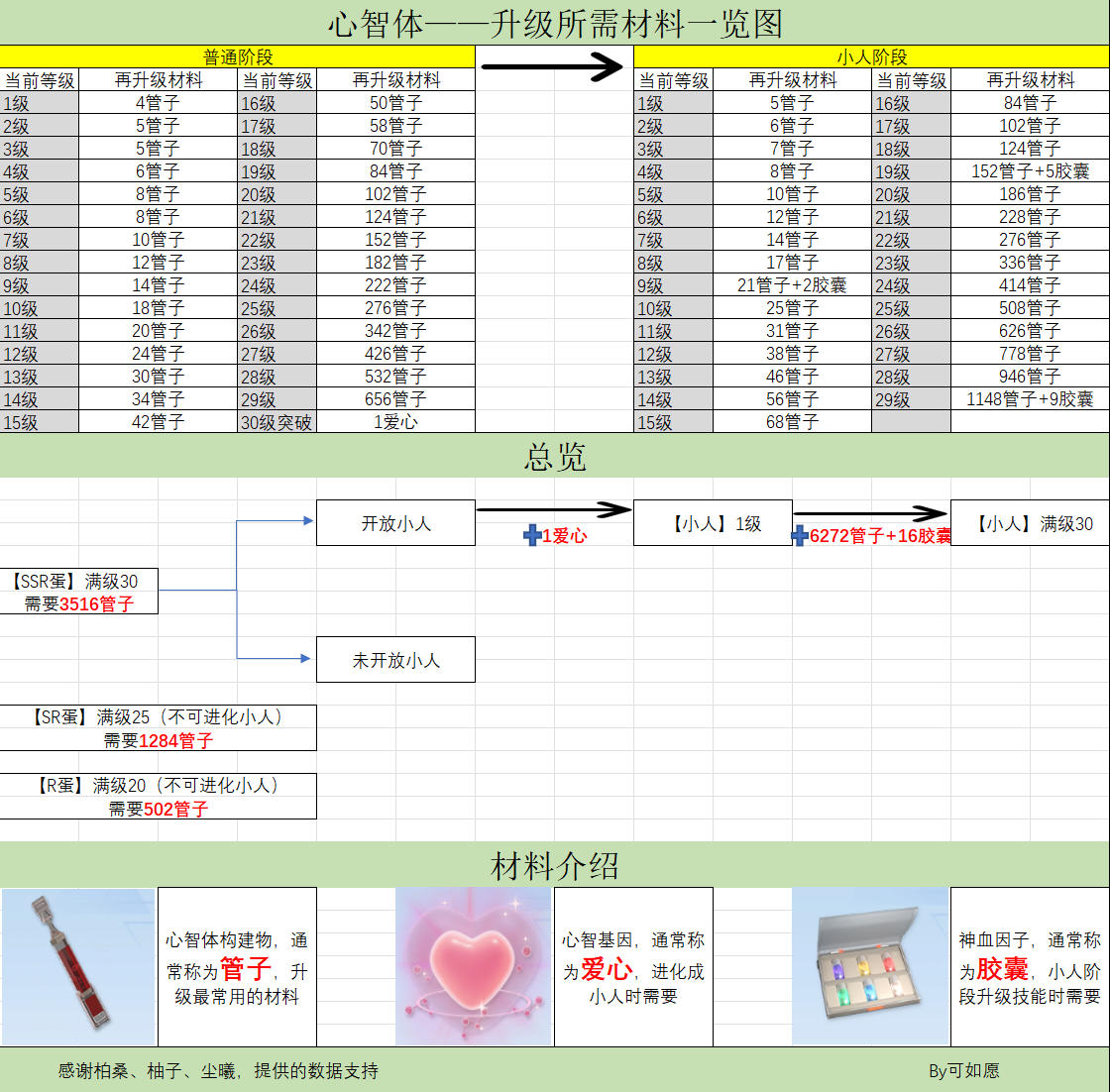This screenshot has width=1110, height=1092.
Task: Select the 21管子+2胶囊 cell
Action: point(792,285)
